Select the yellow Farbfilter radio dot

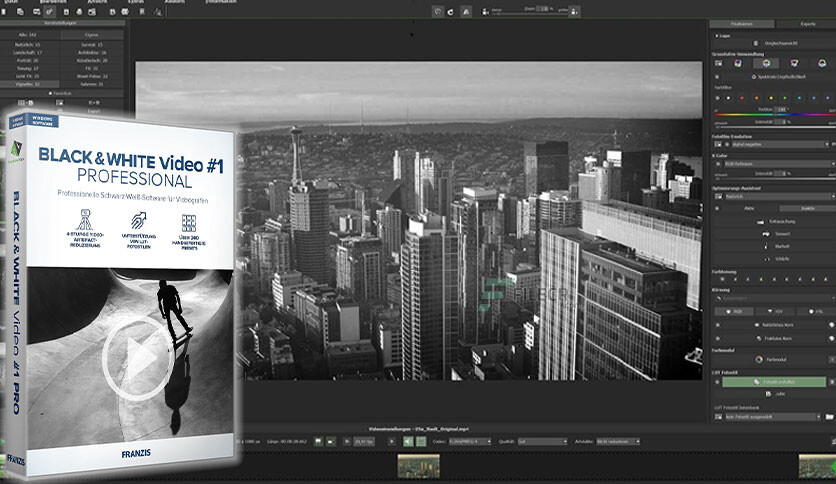[x=770, y=98]
